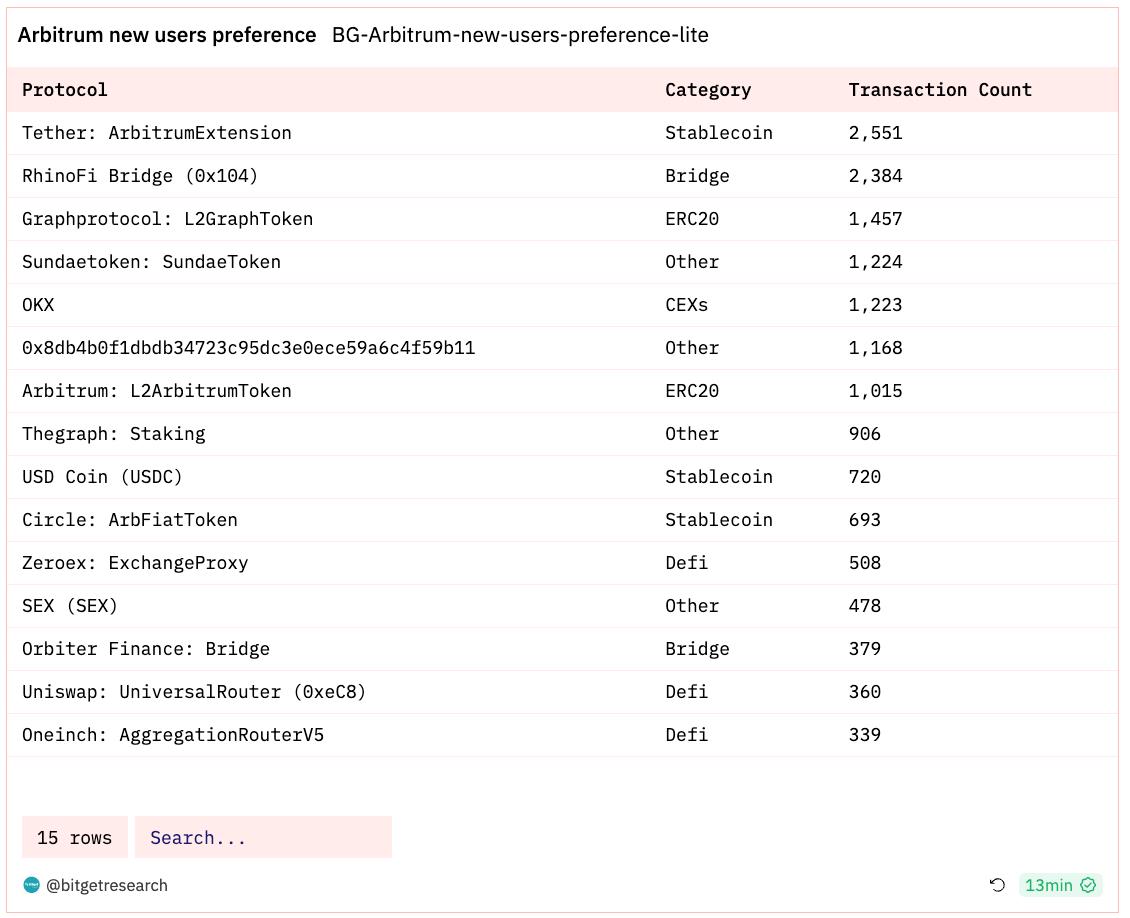1130x918 pixels.
Task: Select Circle: ArbFiatToken cell
Action: (x=130, y=520)
